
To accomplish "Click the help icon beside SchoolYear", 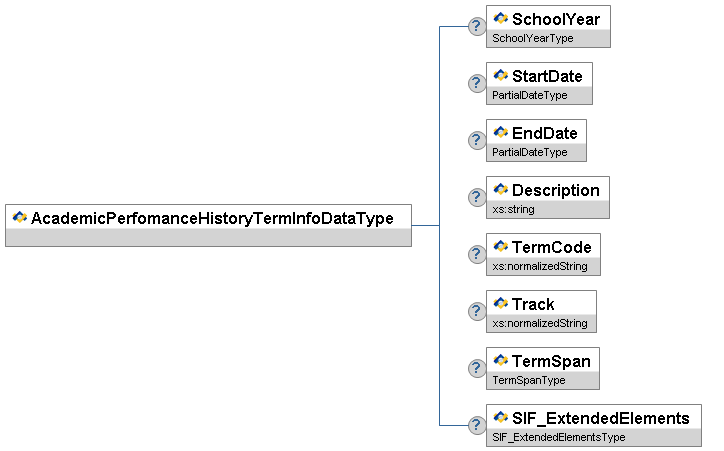I will [477, 26].
